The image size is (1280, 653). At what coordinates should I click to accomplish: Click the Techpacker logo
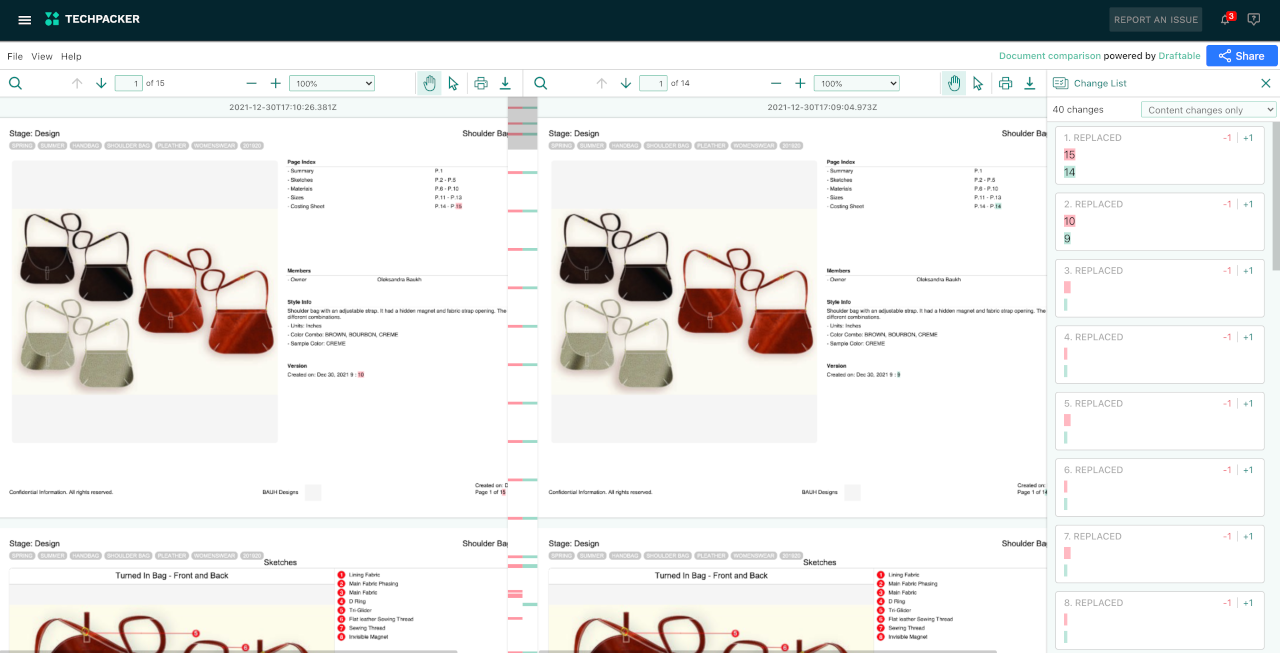coord(92,19)
